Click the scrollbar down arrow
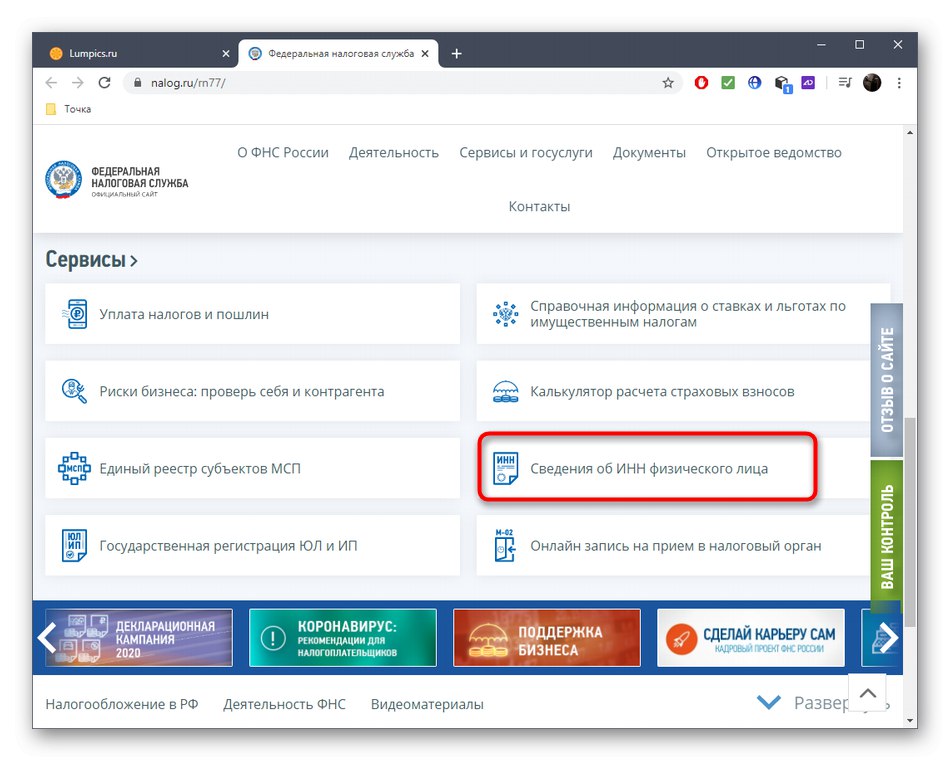This screenshot has height=761, width=950. [x=909, y=720]
